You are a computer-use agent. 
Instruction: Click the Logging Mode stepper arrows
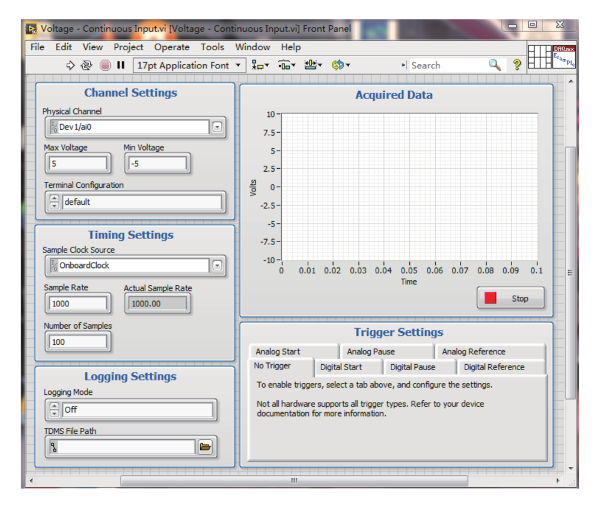(54, 410)
